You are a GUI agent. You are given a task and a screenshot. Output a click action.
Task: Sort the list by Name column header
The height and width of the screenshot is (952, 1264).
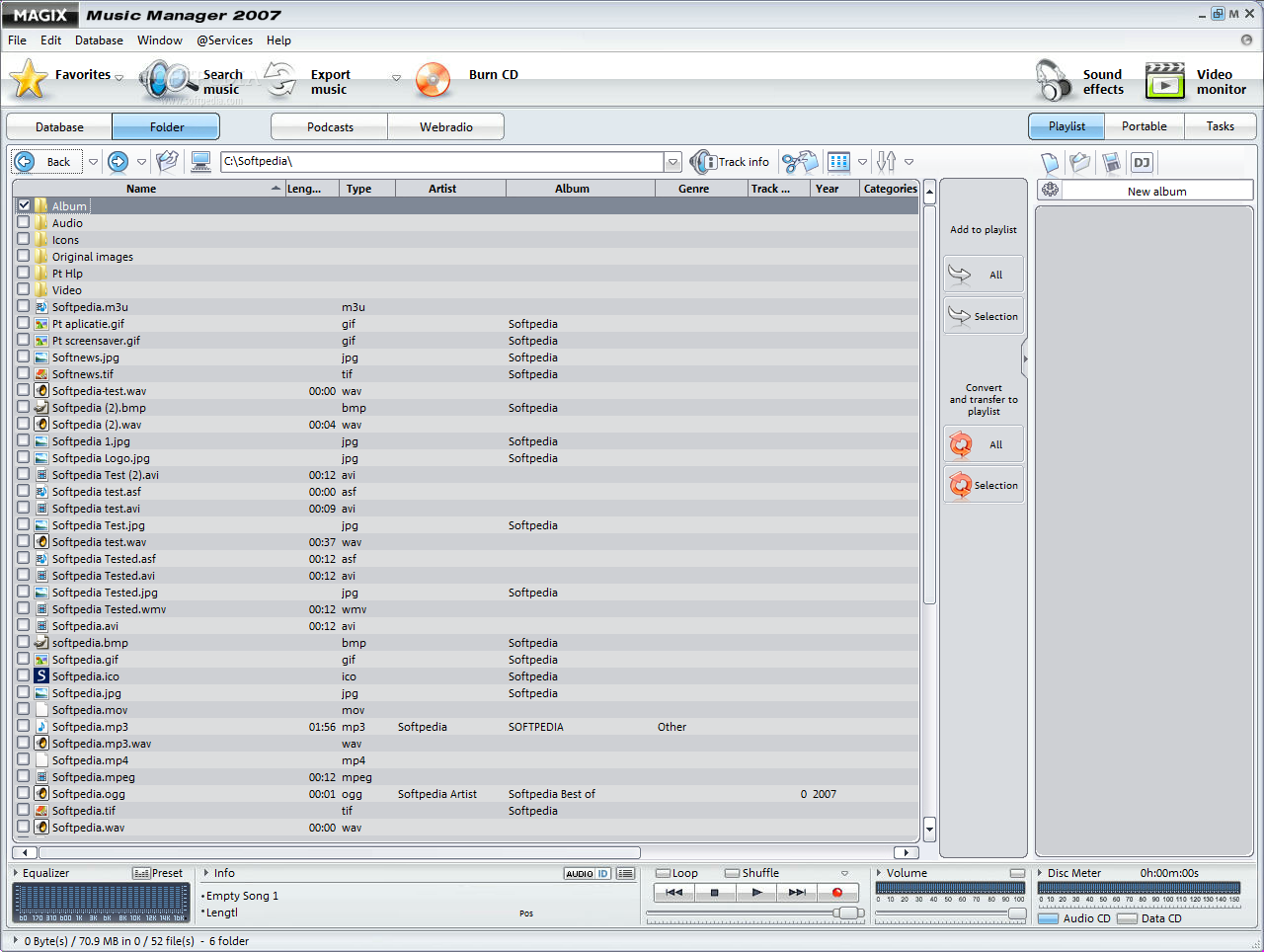148,189
